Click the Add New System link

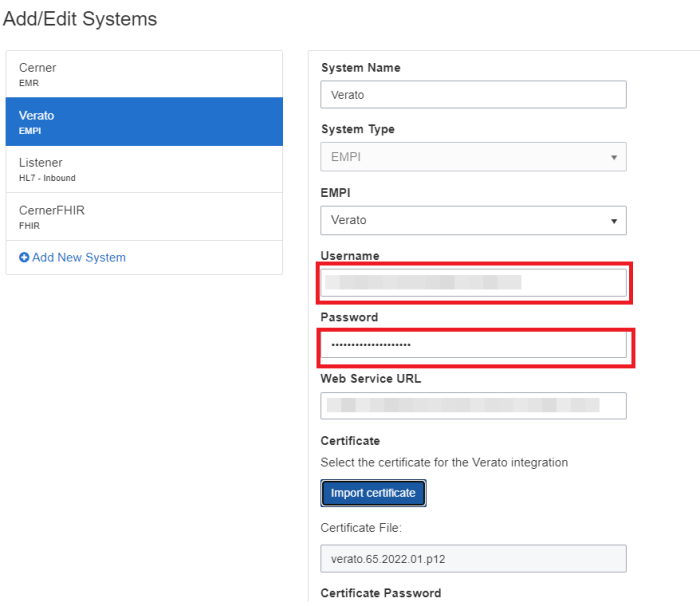[78, 258]
